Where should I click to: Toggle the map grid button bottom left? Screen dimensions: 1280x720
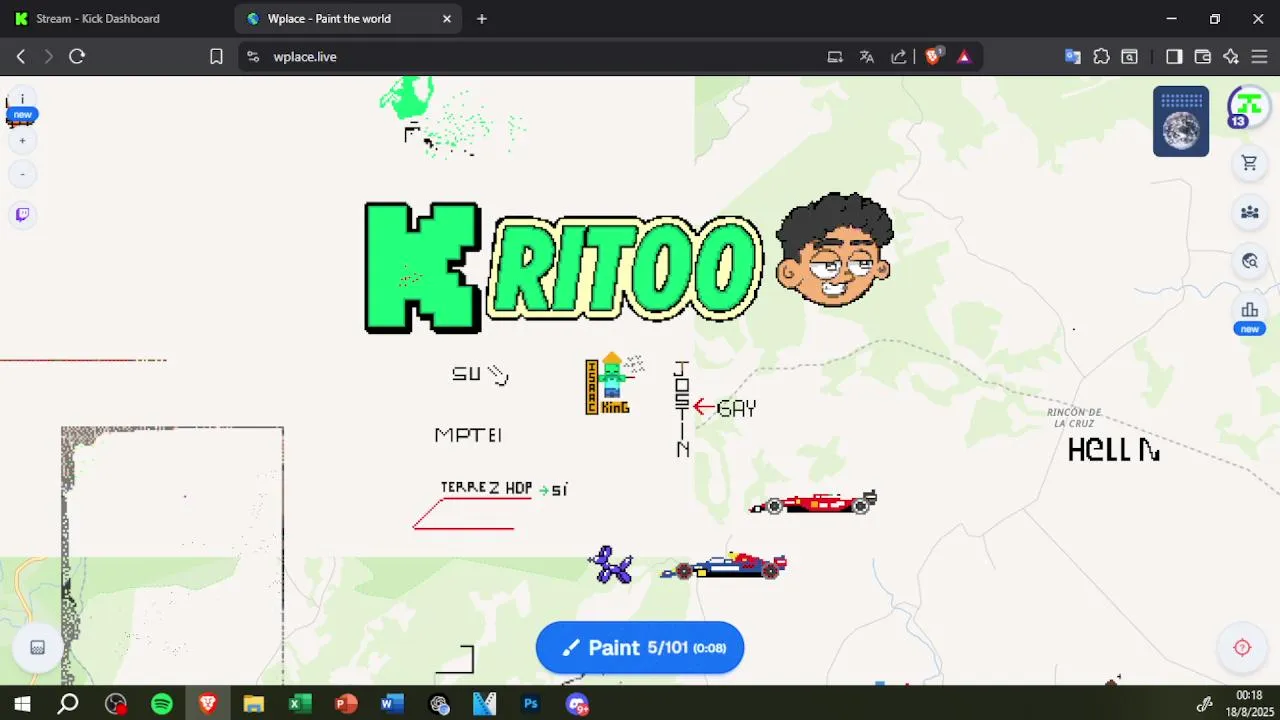pyautogui.click(x=37, y=648)
